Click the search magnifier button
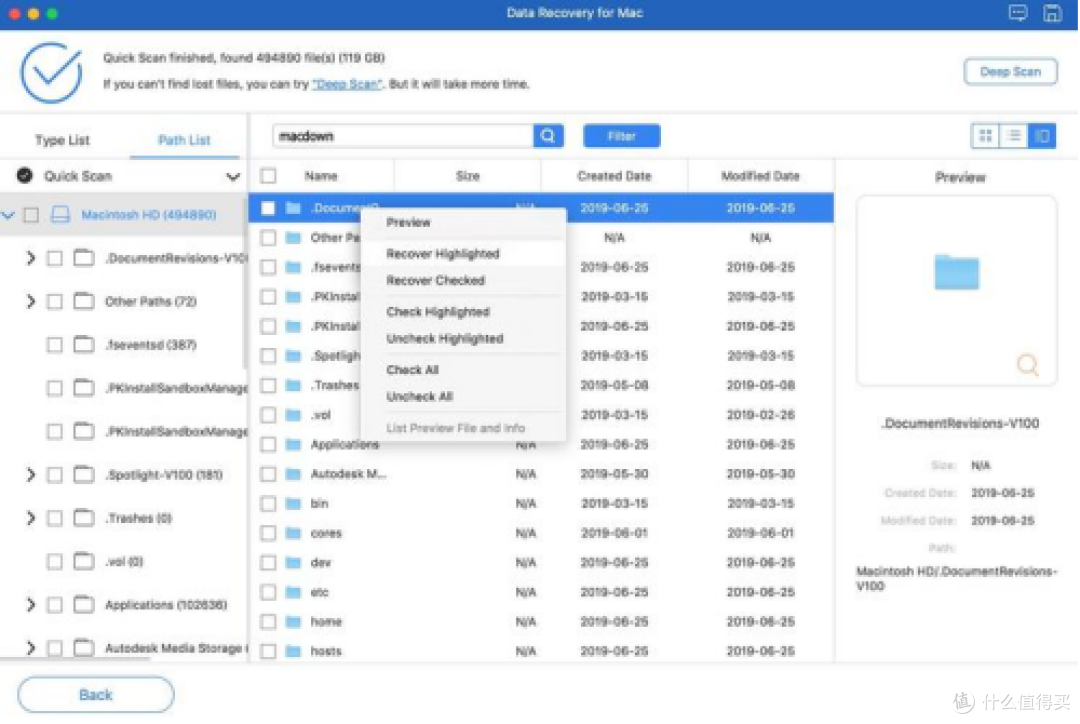Image resolution: width=1080 pixels, height=724 pixels. pyautogui.click(x=548, y=136)
